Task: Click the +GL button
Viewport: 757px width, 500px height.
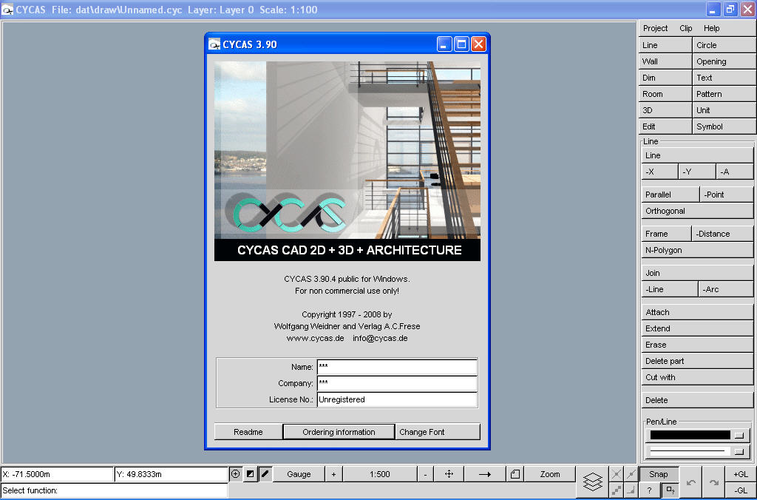Action: (741, 474)
